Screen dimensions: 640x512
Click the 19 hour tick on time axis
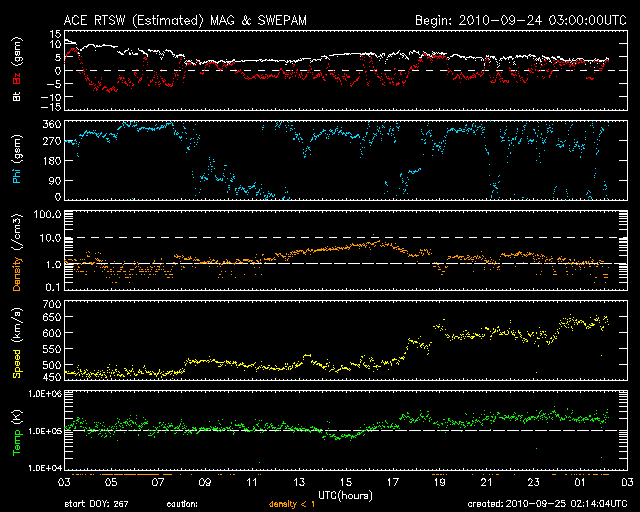tap(439, 482)
